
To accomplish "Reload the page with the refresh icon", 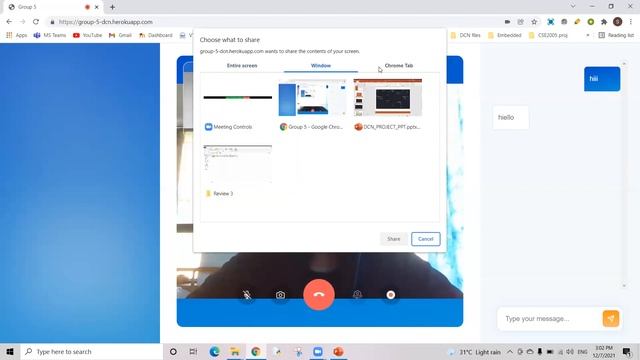I will tap(36, 22).
